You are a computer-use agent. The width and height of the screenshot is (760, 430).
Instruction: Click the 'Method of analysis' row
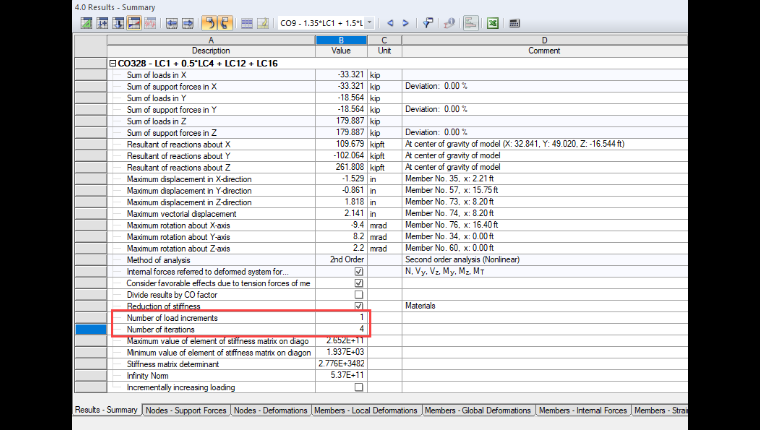[380, 260]
